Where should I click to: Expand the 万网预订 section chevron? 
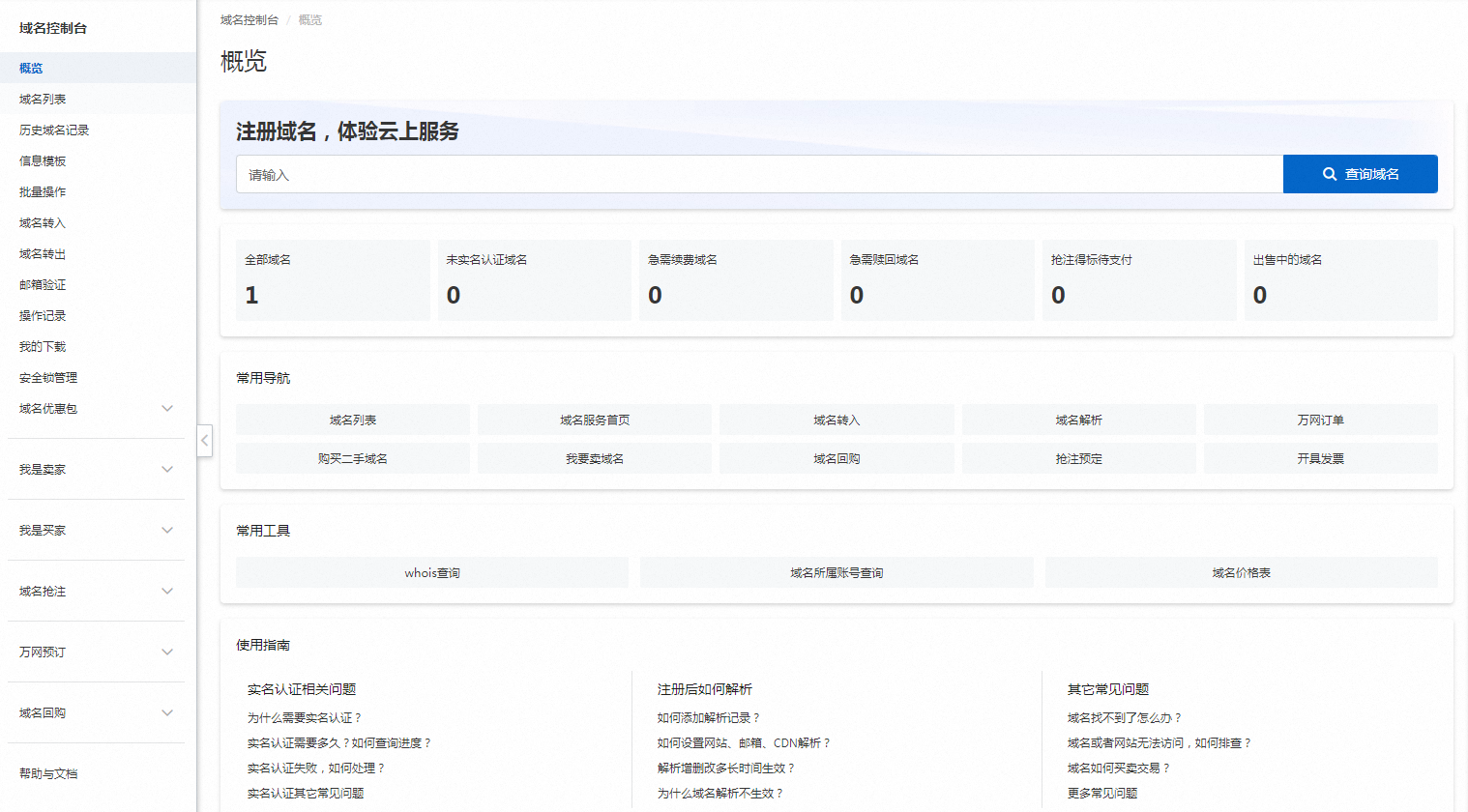click(x=167, y=652)
